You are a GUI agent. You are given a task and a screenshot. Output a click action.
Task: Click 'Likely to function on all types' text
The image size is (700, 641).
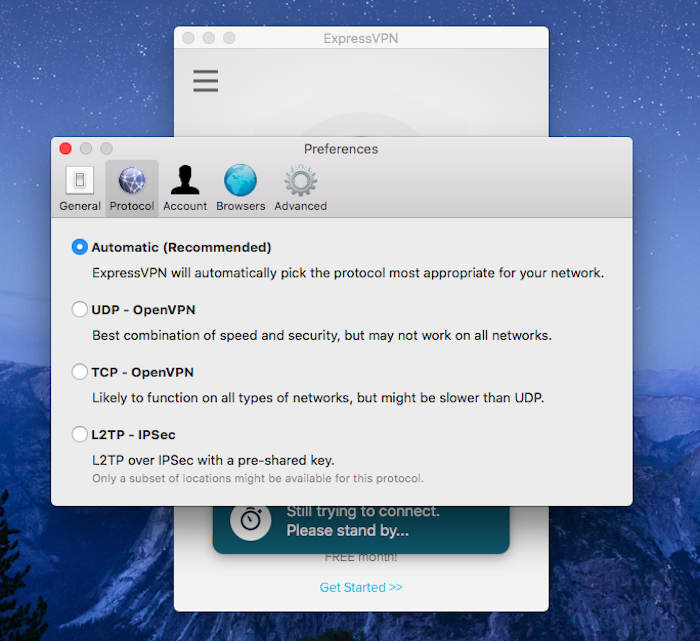[x=318, y=398]
